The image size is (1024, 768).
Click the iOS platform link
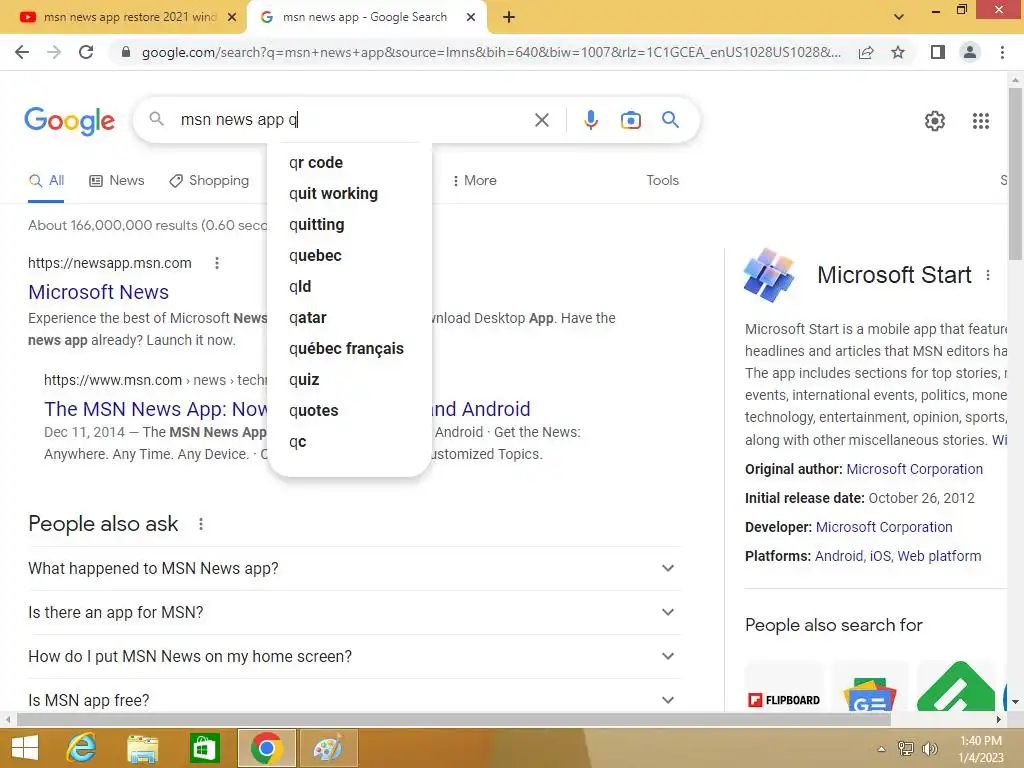pyautogui.click(x=880, y=556)
